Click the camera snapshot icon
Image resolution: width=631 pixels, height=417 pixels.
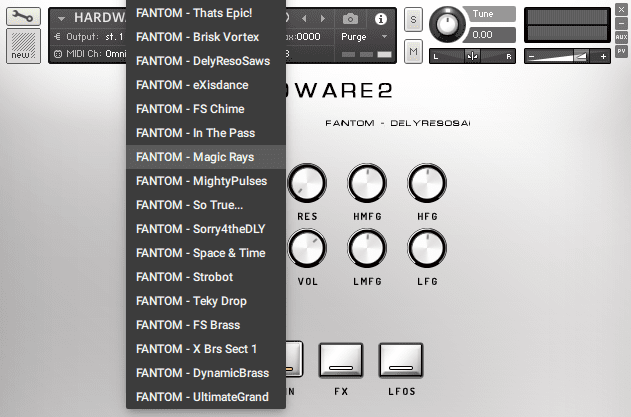pos(350,19)
